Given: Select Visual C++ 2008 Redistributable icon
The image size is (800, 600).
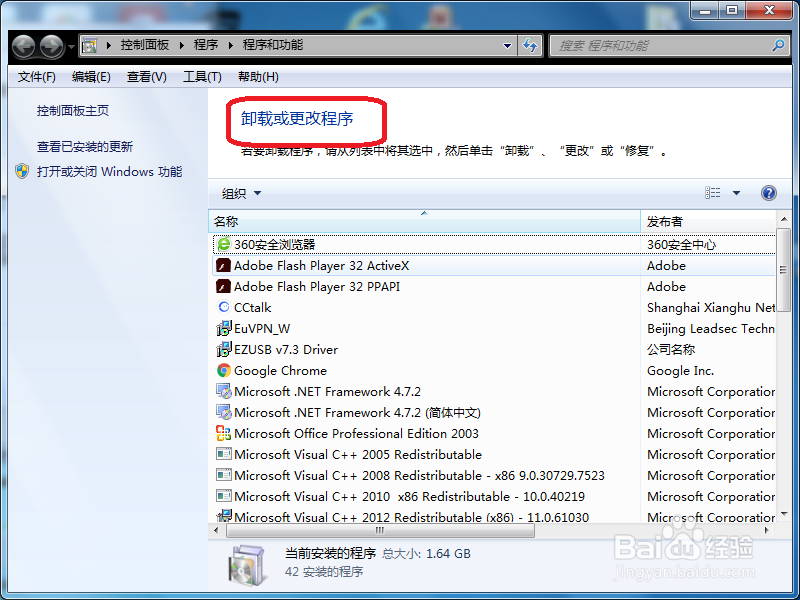Looking at the screenshot, I should coord(223,475).
